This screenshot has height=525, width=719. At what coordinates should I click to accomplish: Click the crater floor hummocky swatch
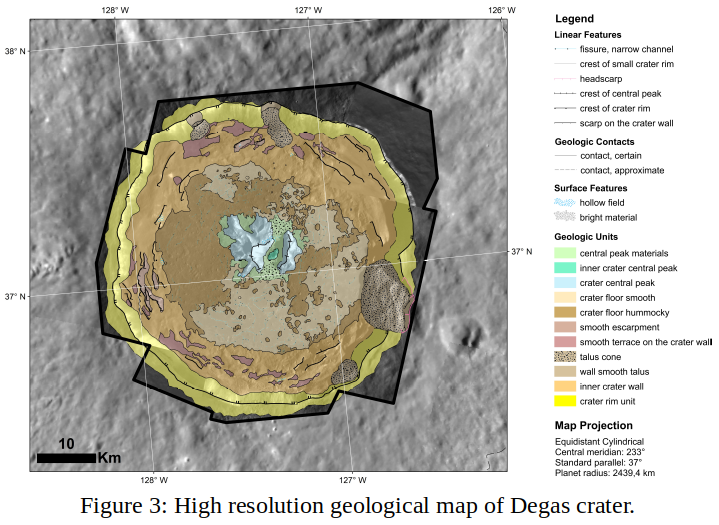click(x=565, y=312)
